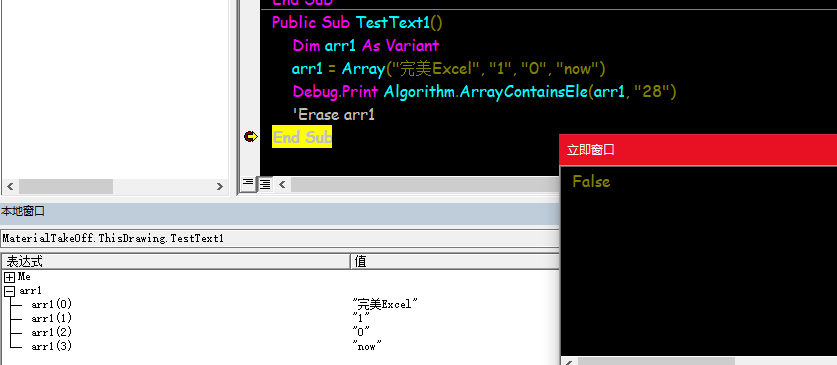Click left scroll arrow of code window
The width and height of the screenshot is (837, 365).
click(282, 185)
